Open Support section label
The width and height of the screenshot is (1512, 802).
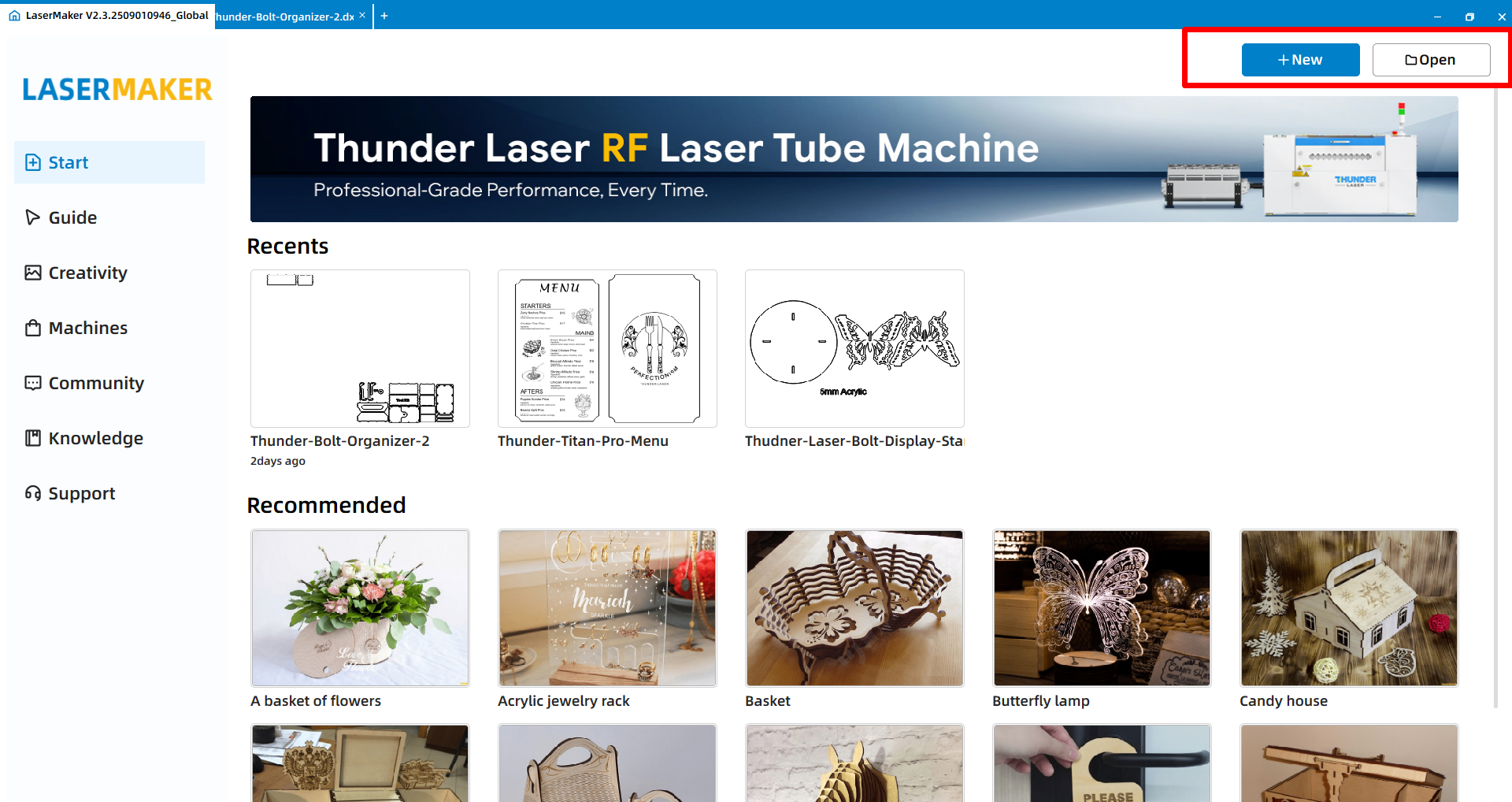pyautogui.click(x=82, y=493)
